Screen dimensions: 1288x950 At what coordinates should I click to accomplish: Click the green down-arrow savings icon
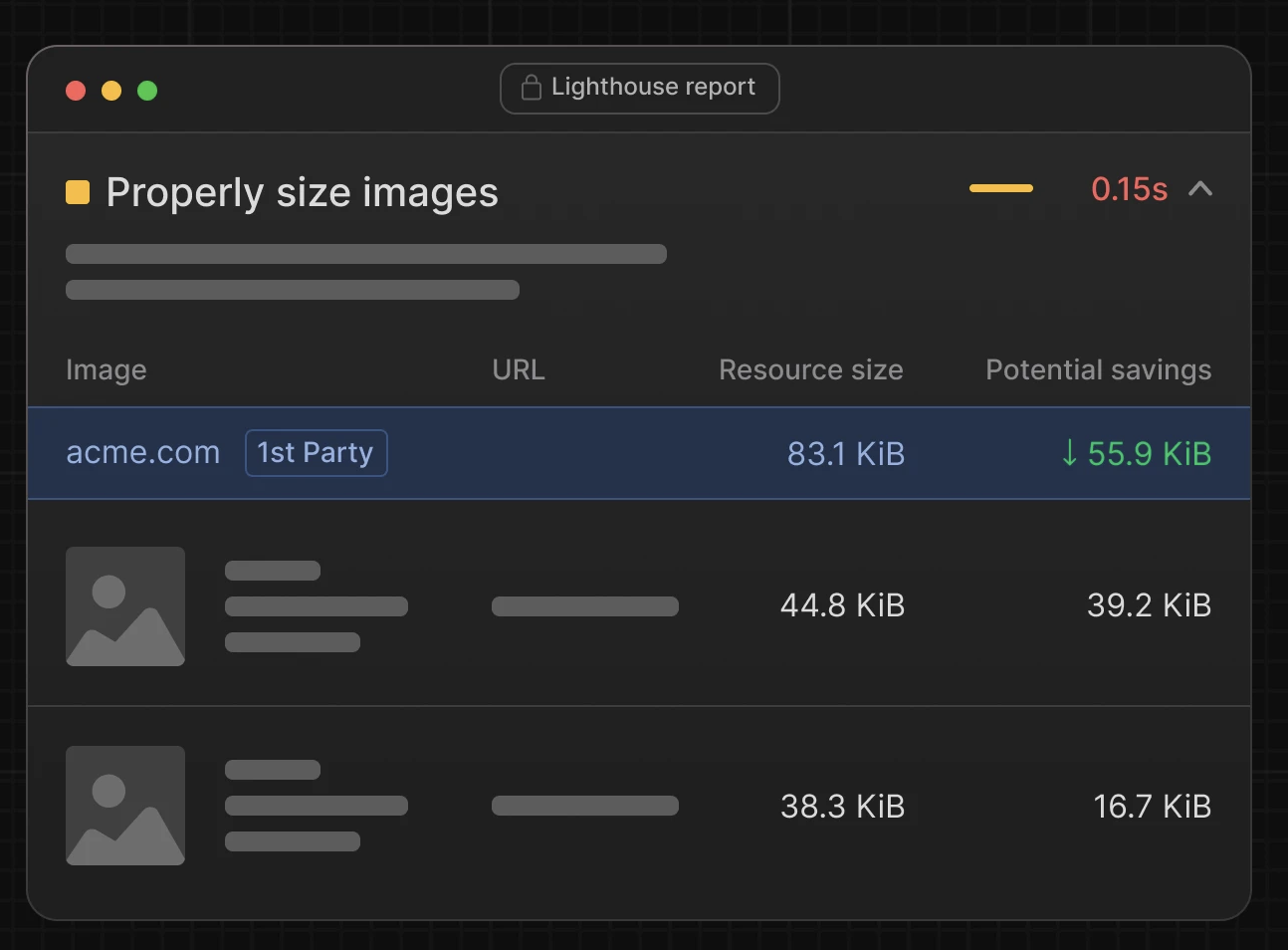1069,453
